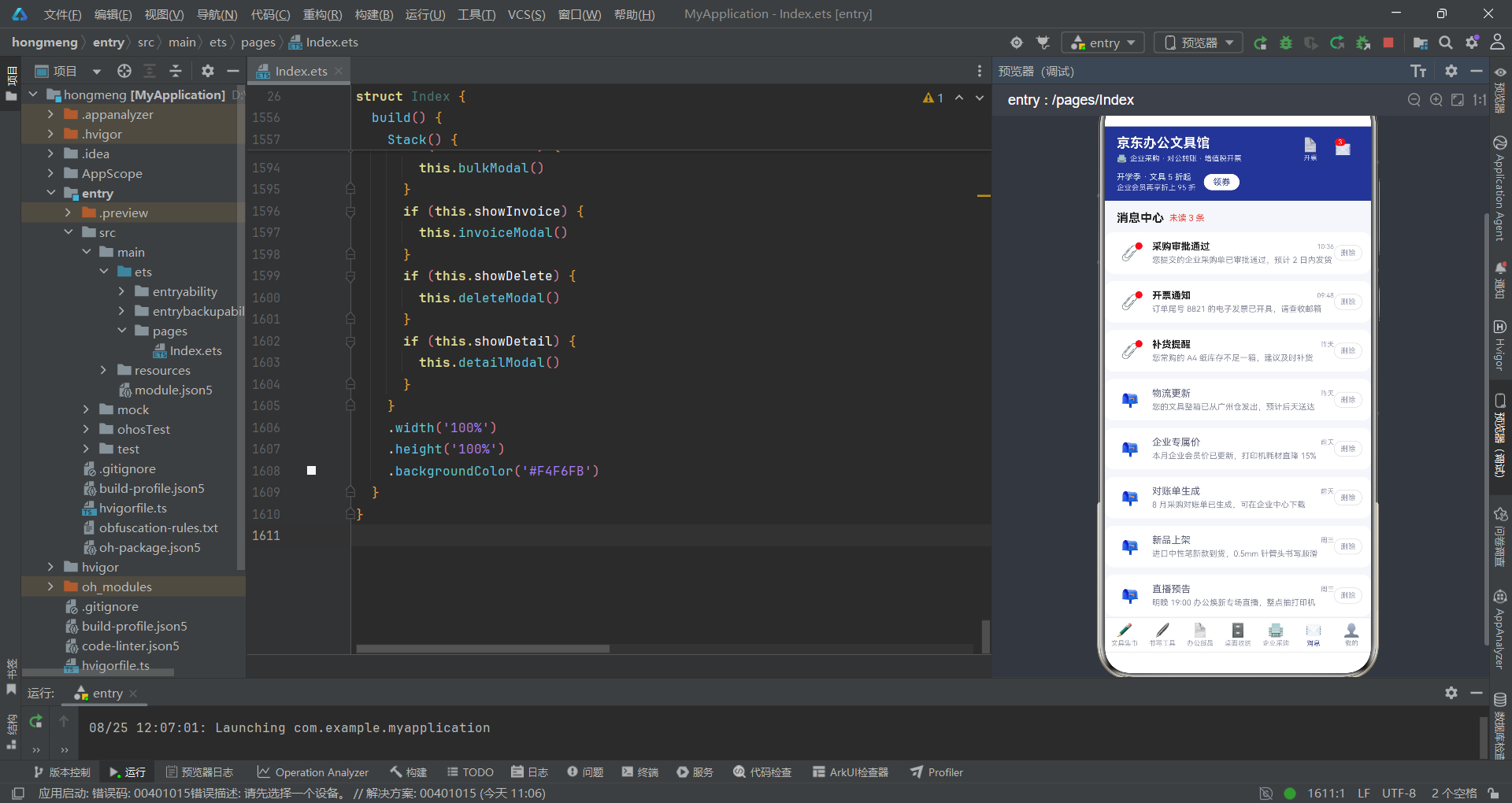Zoom in the previewer
This screenshot has height=803, width=1512.
(x=1436, y=100)
